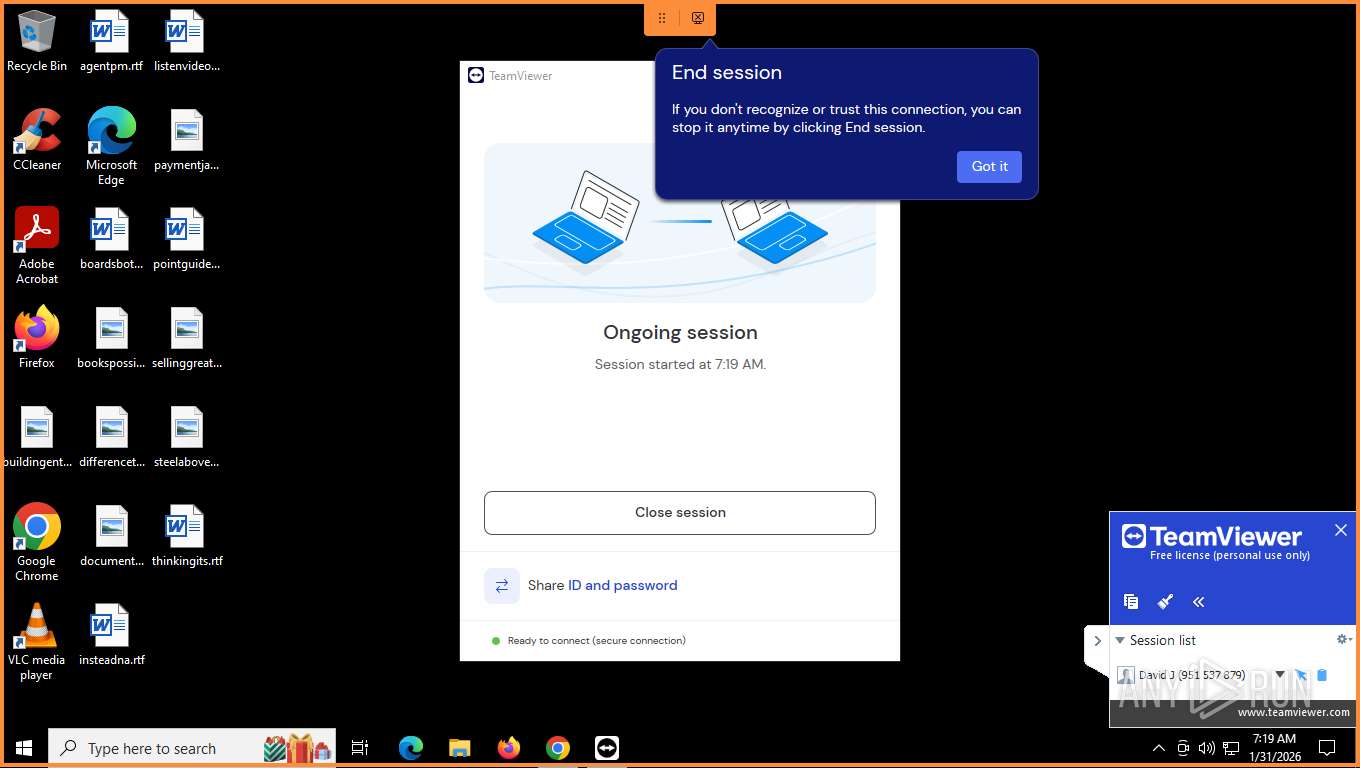Click the file transfer icon in TeamViewer panel

tap(1131, 601)
